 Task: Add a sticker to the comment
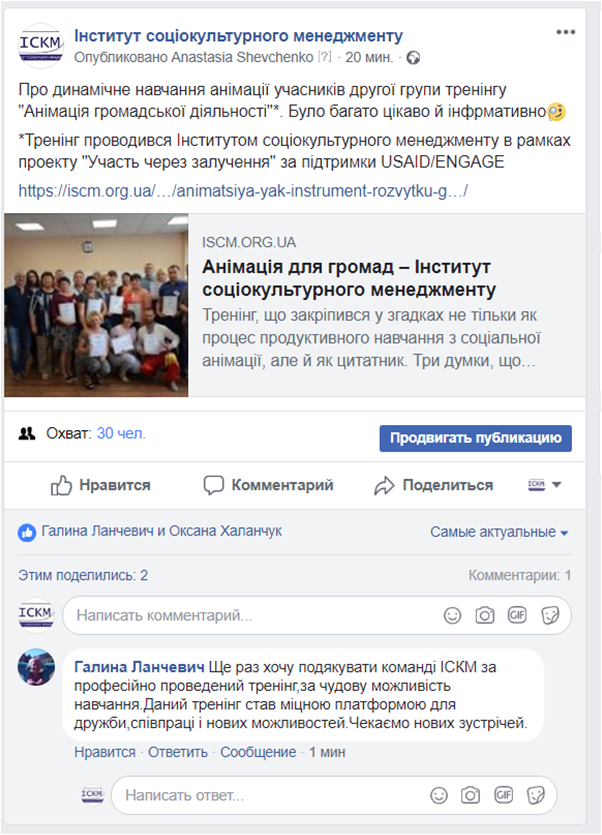550,616
